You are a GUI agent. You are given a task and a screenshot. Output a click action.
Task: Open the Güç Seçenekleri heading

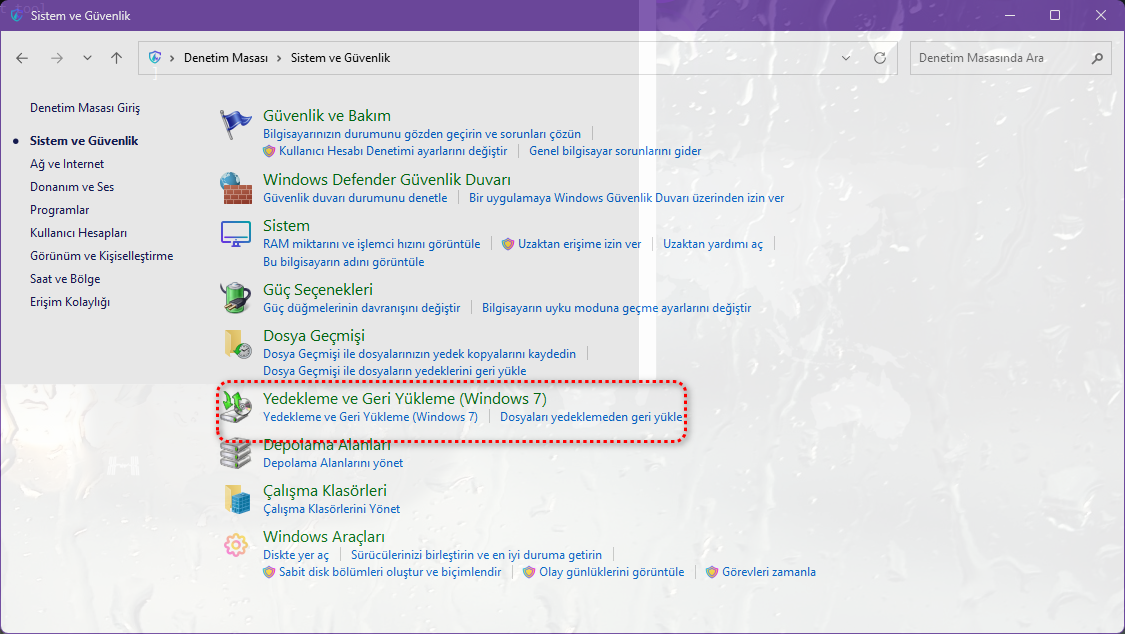318,290
